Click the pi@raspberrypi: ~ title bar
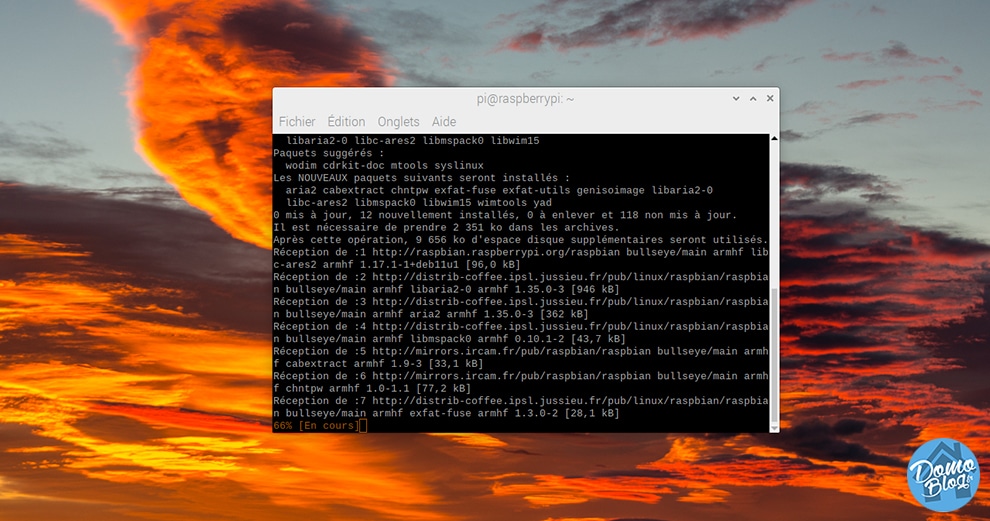Screen dimensions: 990x521 click(525, 99)
